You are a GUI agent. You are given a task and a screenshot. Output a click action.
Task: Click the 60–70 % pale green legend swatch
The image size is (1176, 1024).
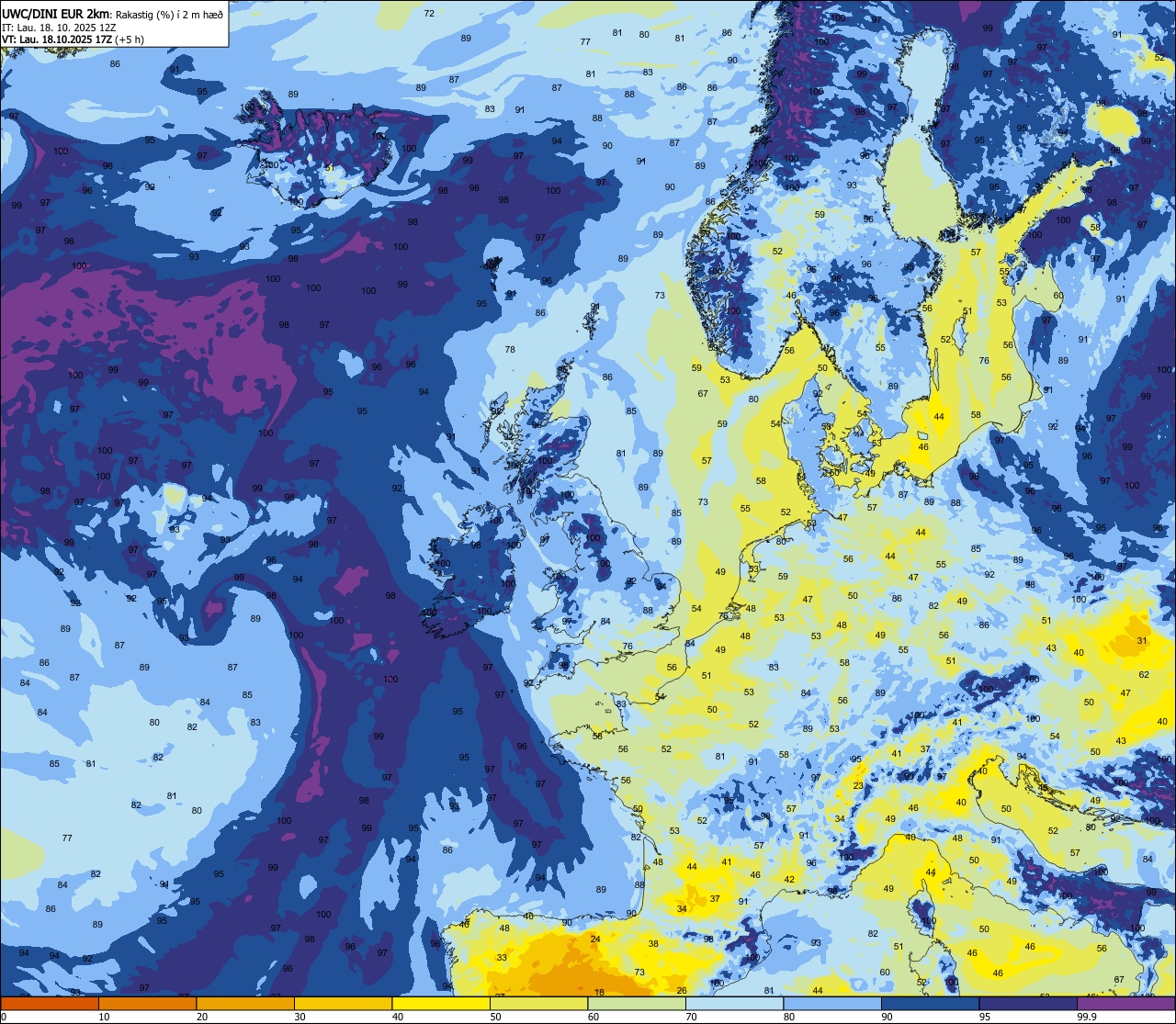click(637, 1003)
